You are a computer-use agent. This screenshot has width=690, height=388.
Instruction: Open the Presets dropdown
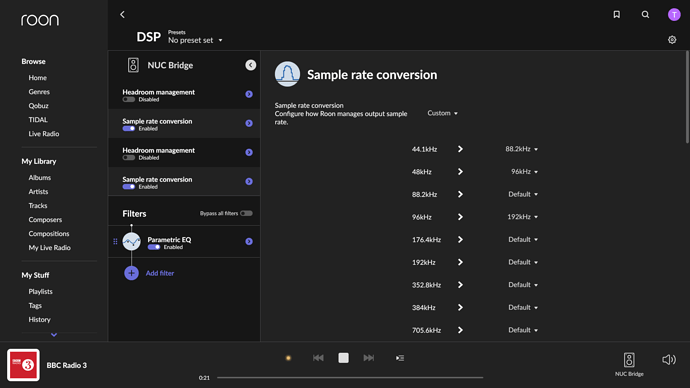pyautogui.click(x=195, y=40)
